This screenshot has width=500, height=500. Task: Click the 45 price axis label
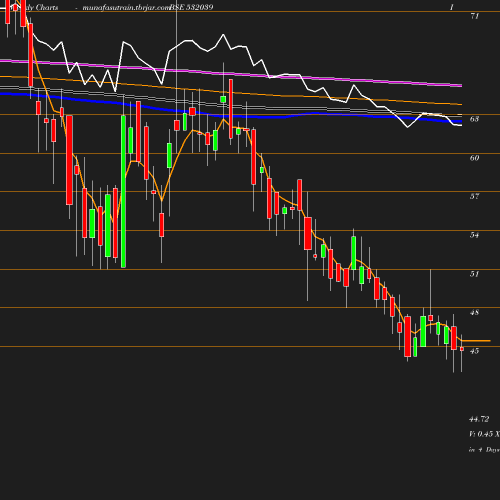coord(474,351)
